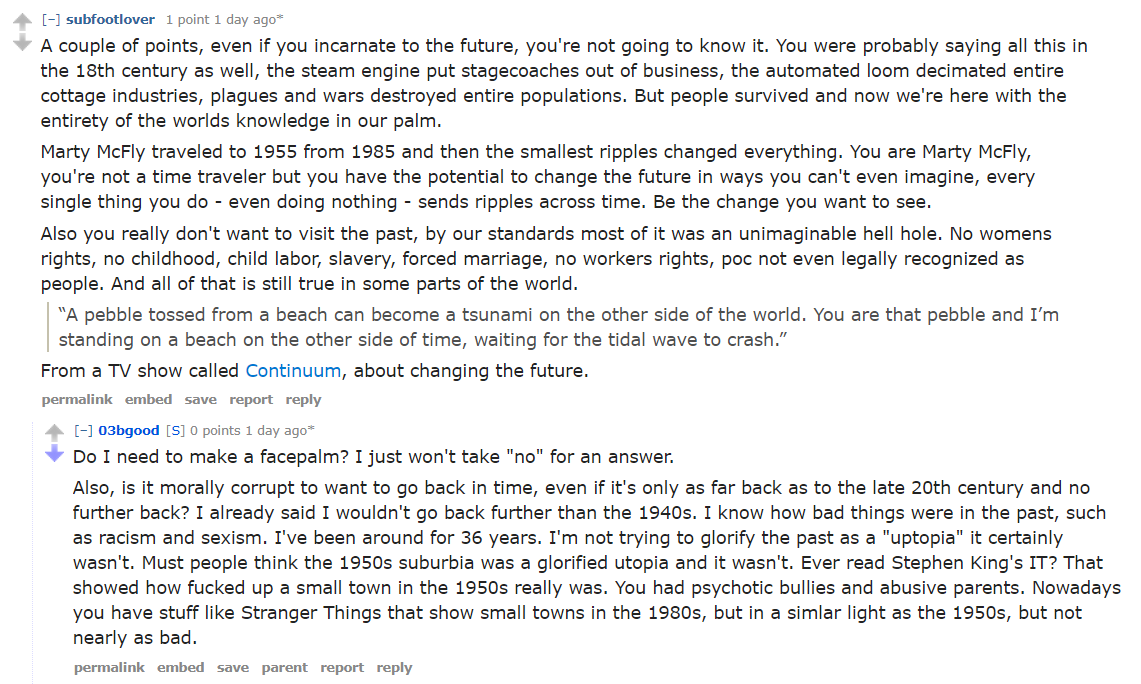Collapse 03bgood's reply with [–]
The width and height of the screenshot is (1141, 684).
tap(83, 430)
